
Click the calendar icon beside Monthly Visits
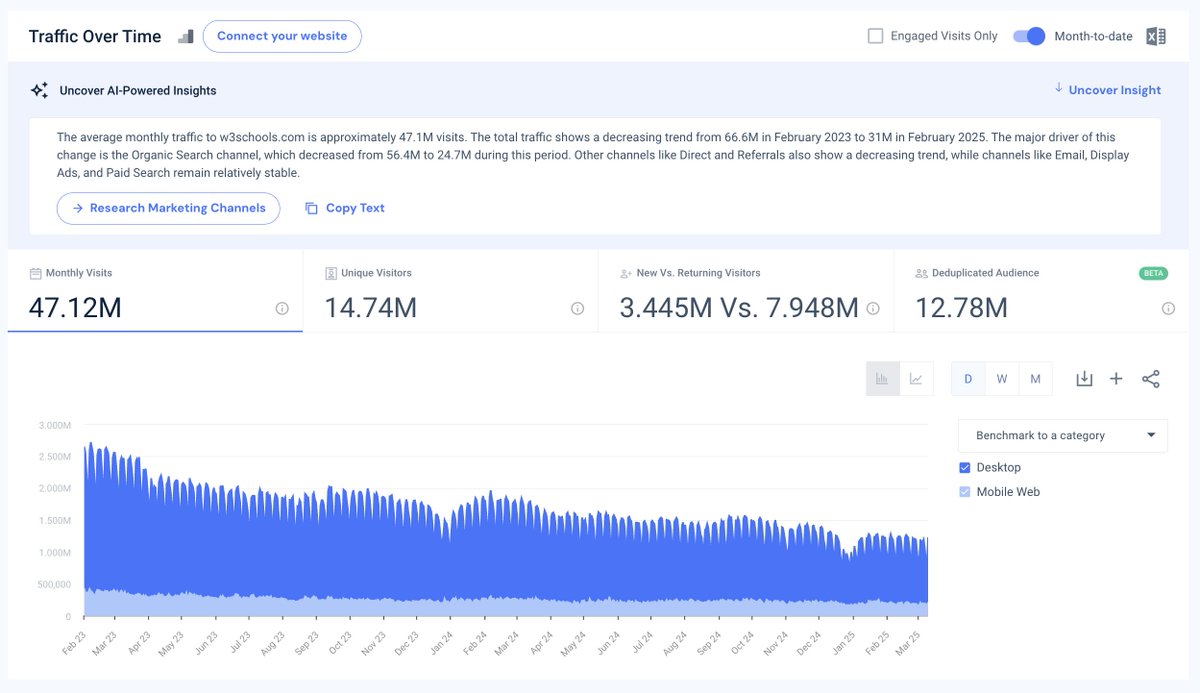pos(36,273)
